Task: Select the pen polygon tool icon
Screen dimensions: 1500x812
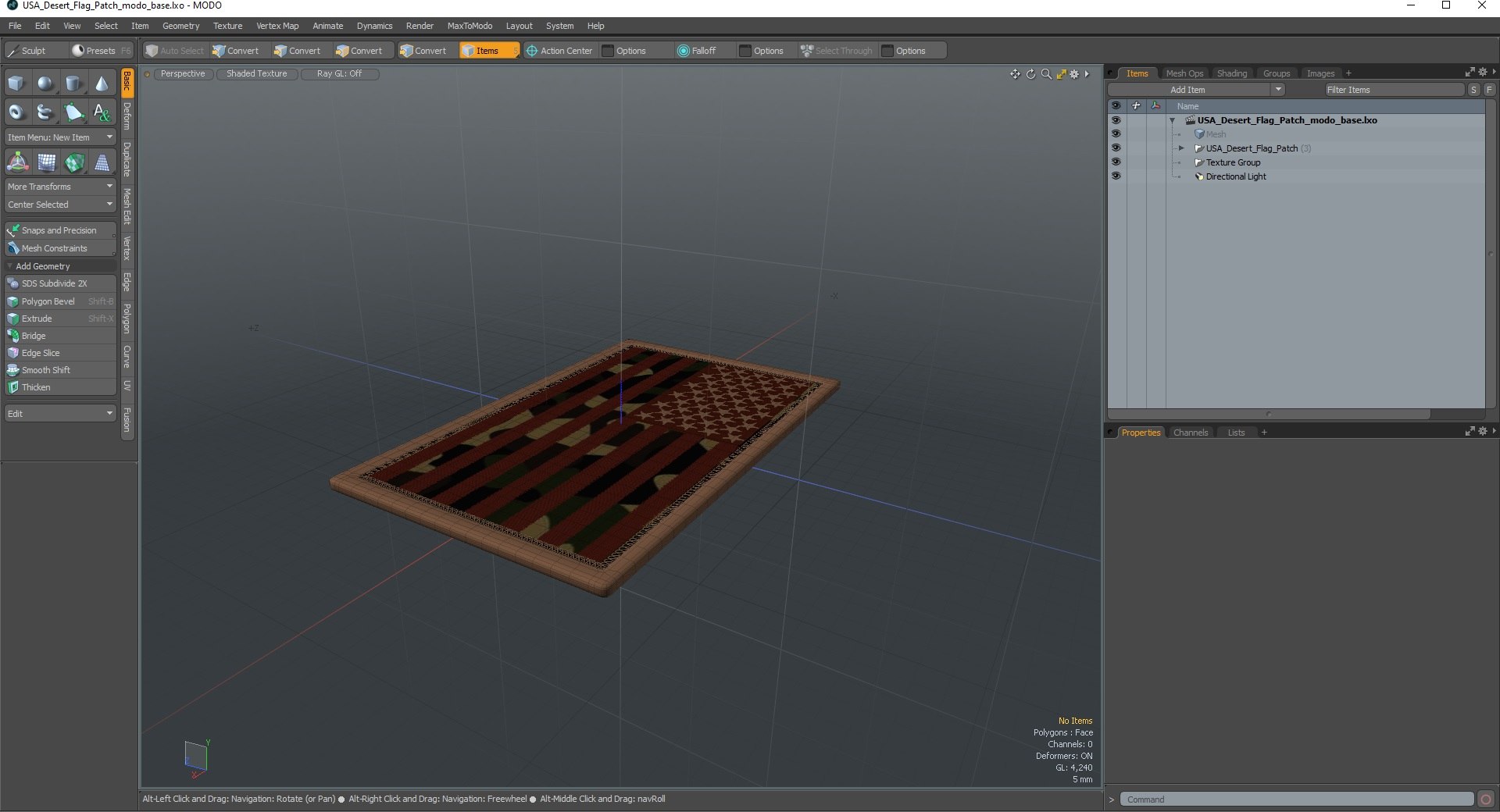Action: coord(73,112)
